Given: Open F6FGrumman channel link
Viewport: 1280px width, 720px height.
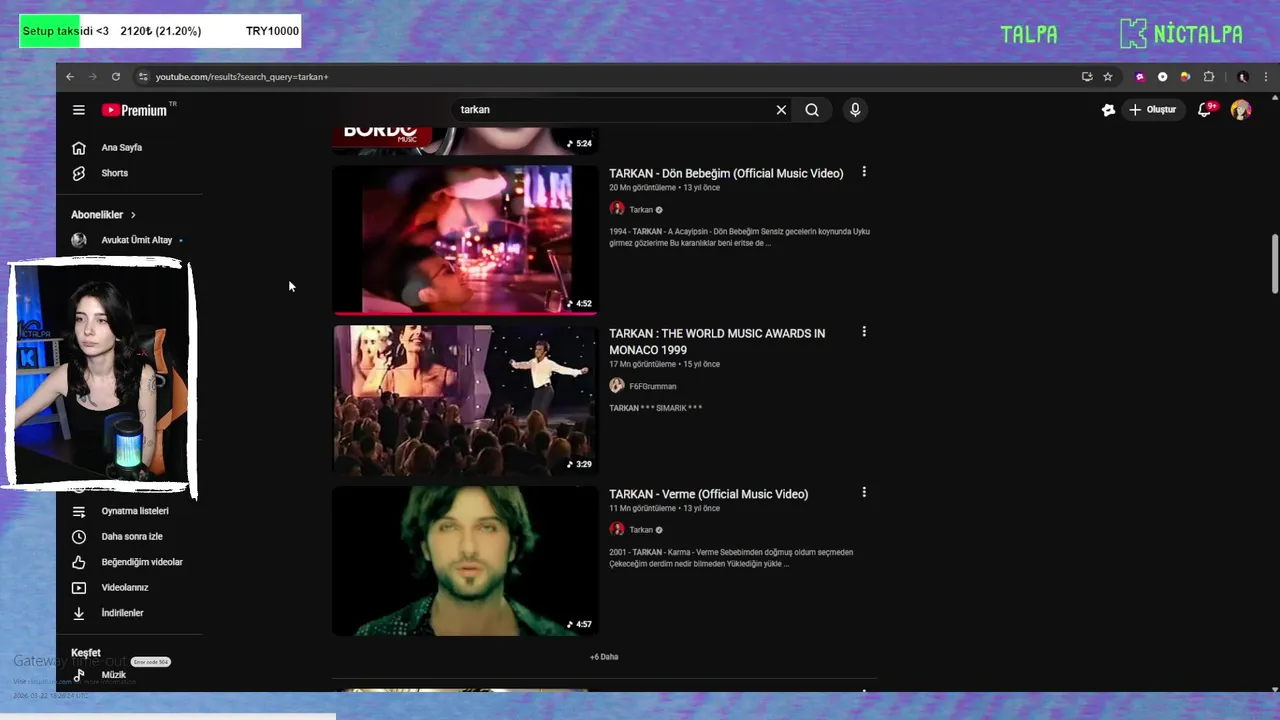Looking at the screenshot, I should point(652,386).
